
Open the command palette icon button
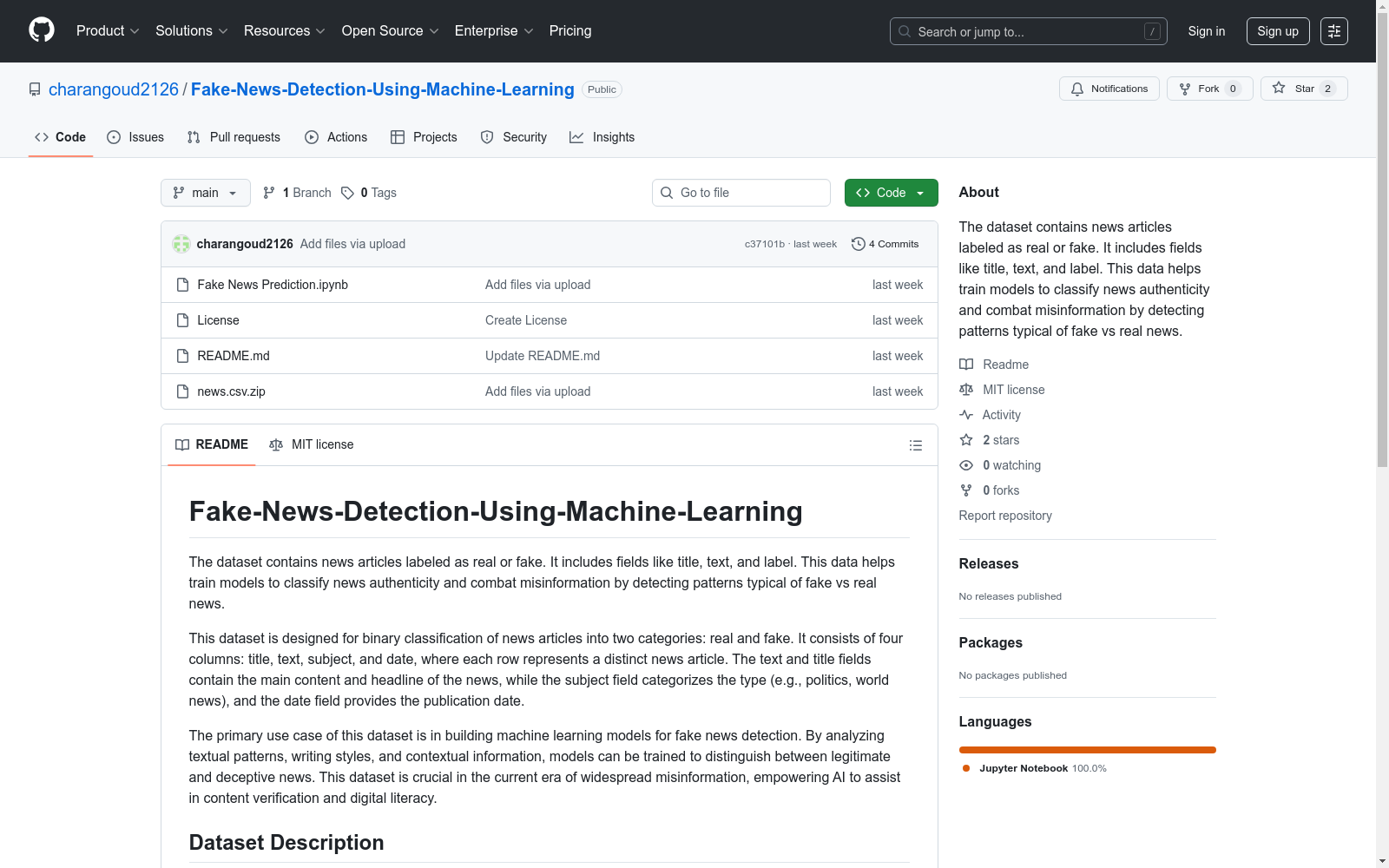coord(1334,31)
